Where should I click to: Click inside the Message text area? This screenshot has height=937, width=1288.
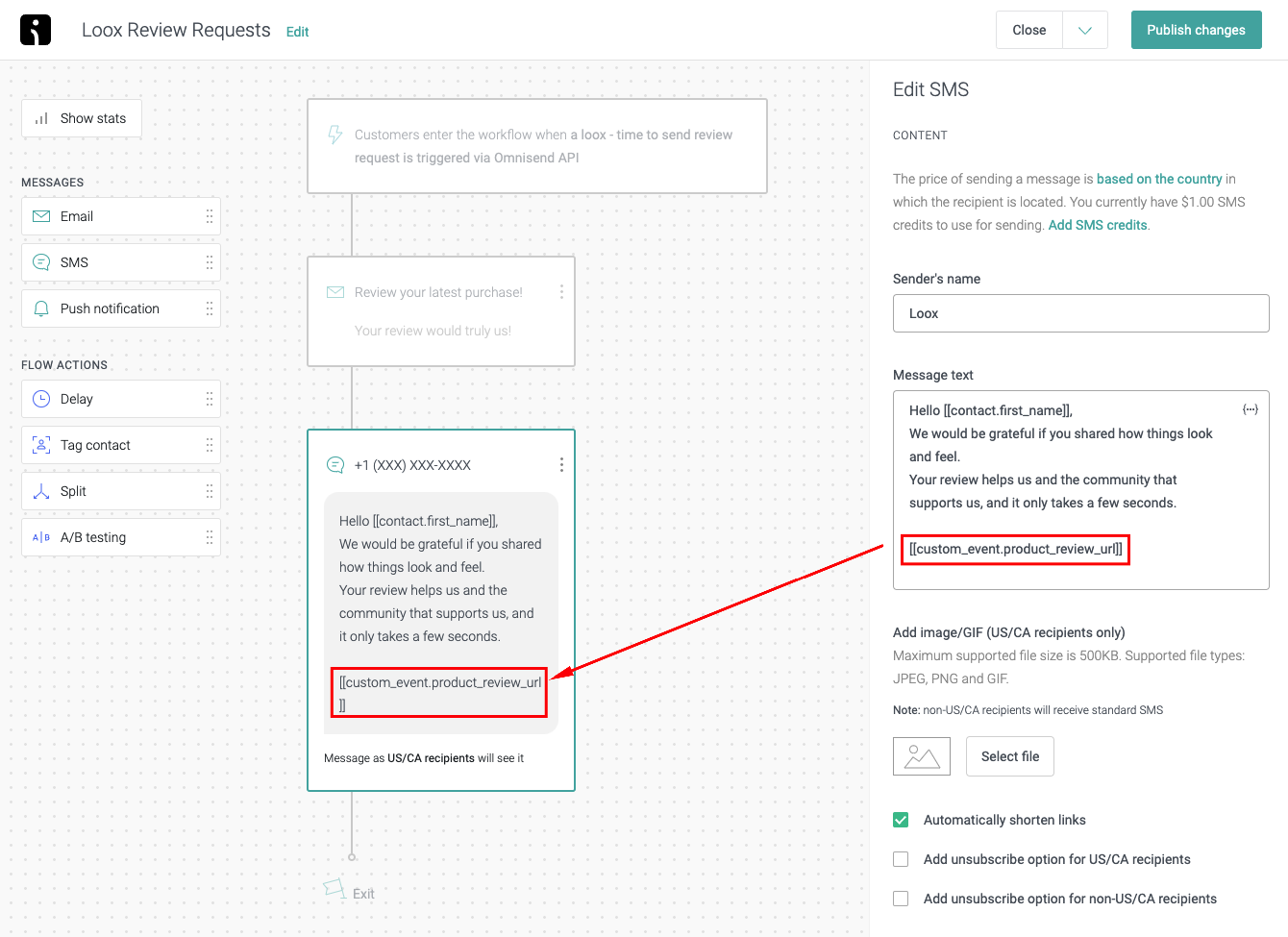coord(1081,490)
